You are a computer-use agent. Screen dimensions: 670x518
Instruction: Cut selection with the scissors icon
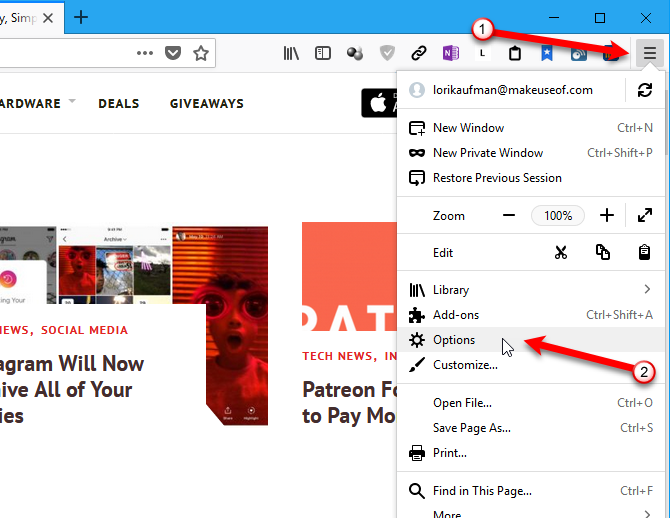(560, 253)
